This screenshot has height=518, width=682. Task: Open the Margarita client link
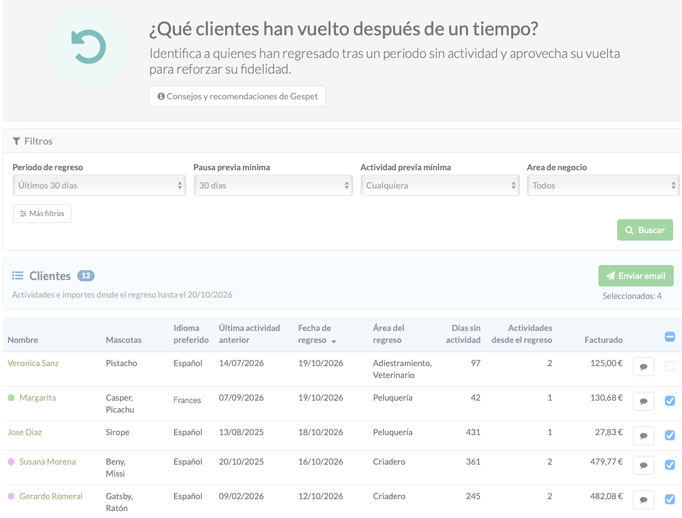37,398
